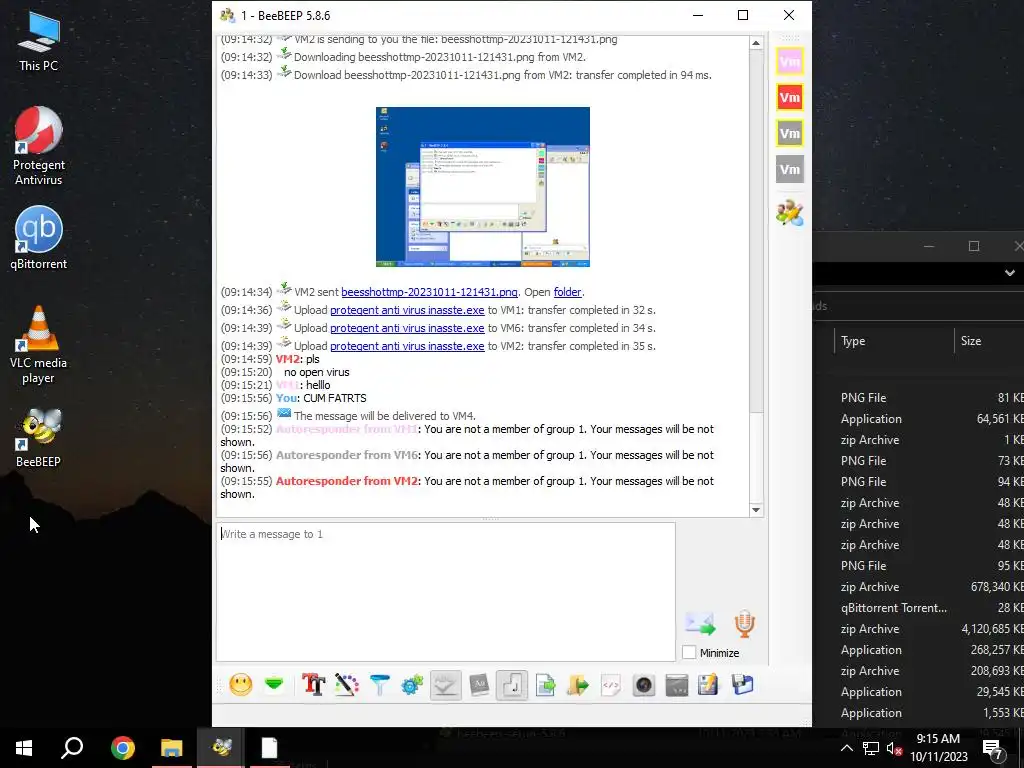Click the save chat floppy disks icon
The image size is (1024, 768).
point(743,684)
